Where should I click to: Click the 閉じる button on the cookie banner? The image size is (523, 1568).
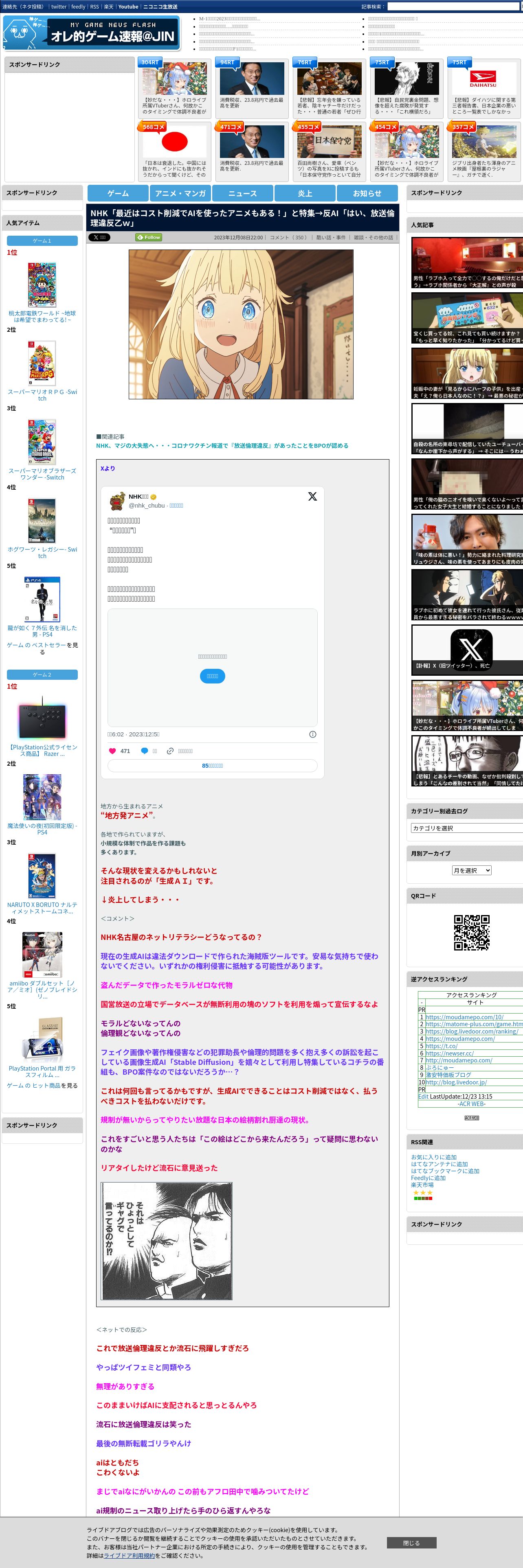(x=411, y=1542)
